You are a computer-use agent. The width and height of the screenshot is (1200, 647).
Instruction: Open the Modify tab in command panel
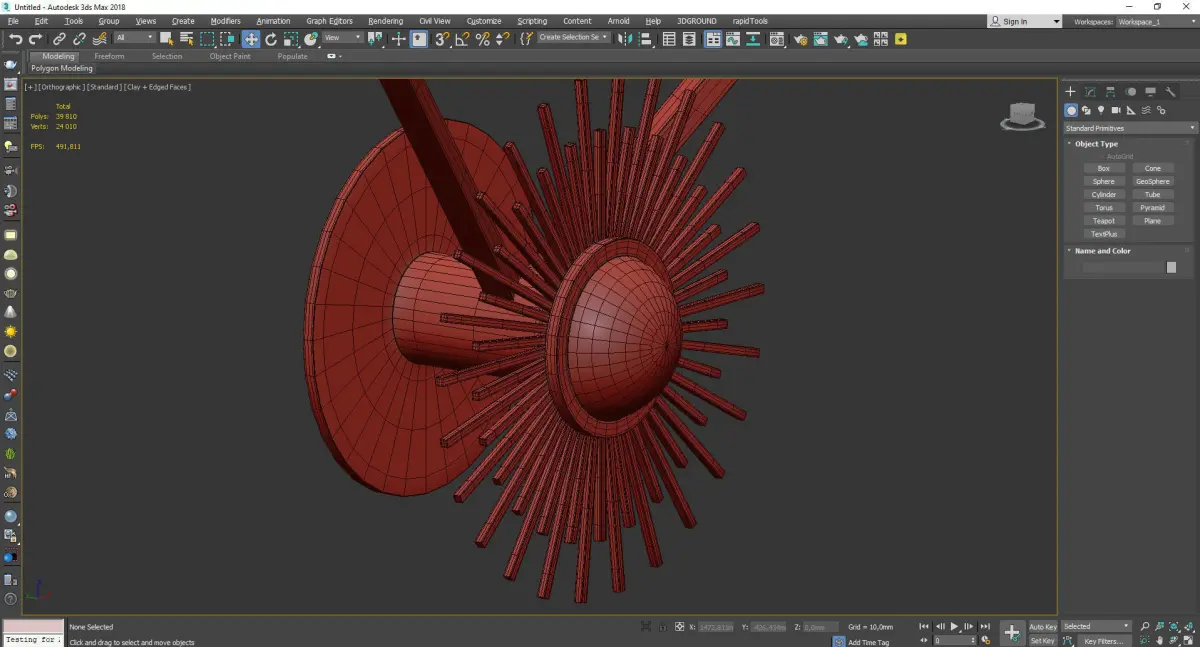1090,92
